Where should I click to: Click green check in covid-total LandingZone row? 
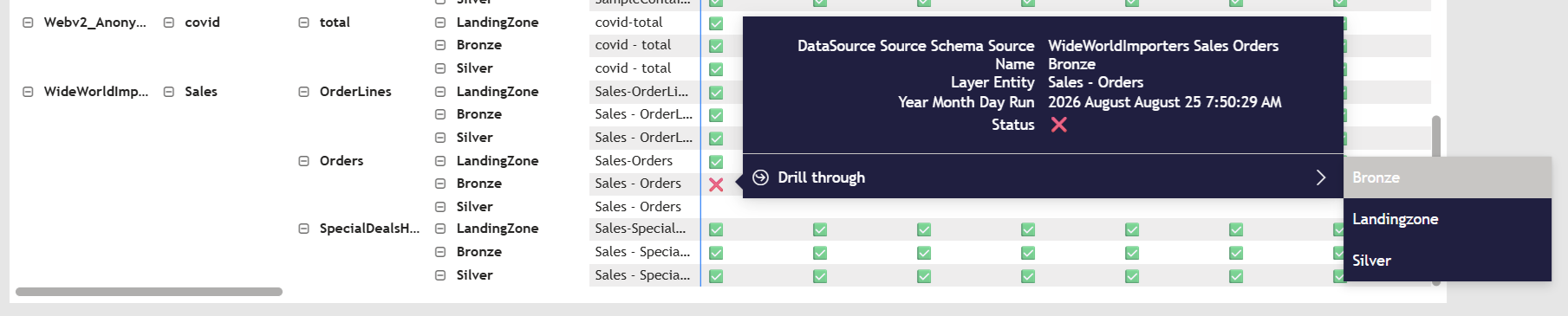point(716,23)
